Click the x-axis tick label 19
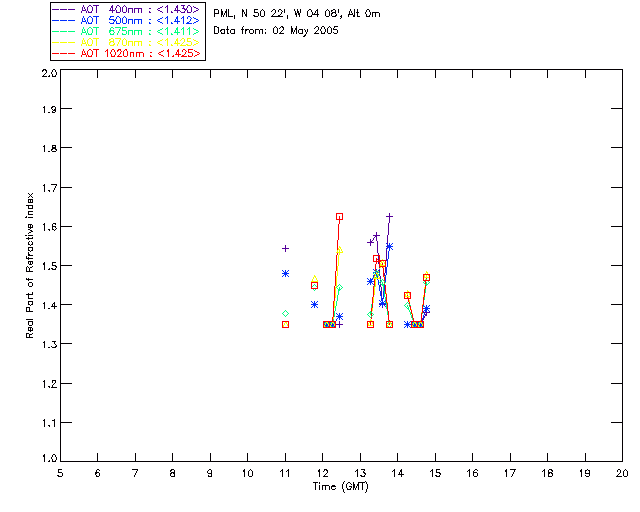This screenshot has width=640, height=512. [585, 473]
